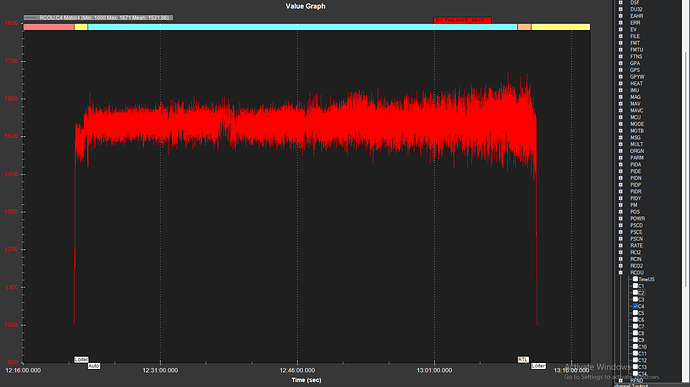Select the MSG tree item
Viewport: 690px width, 387px height.
click(635, 138)
